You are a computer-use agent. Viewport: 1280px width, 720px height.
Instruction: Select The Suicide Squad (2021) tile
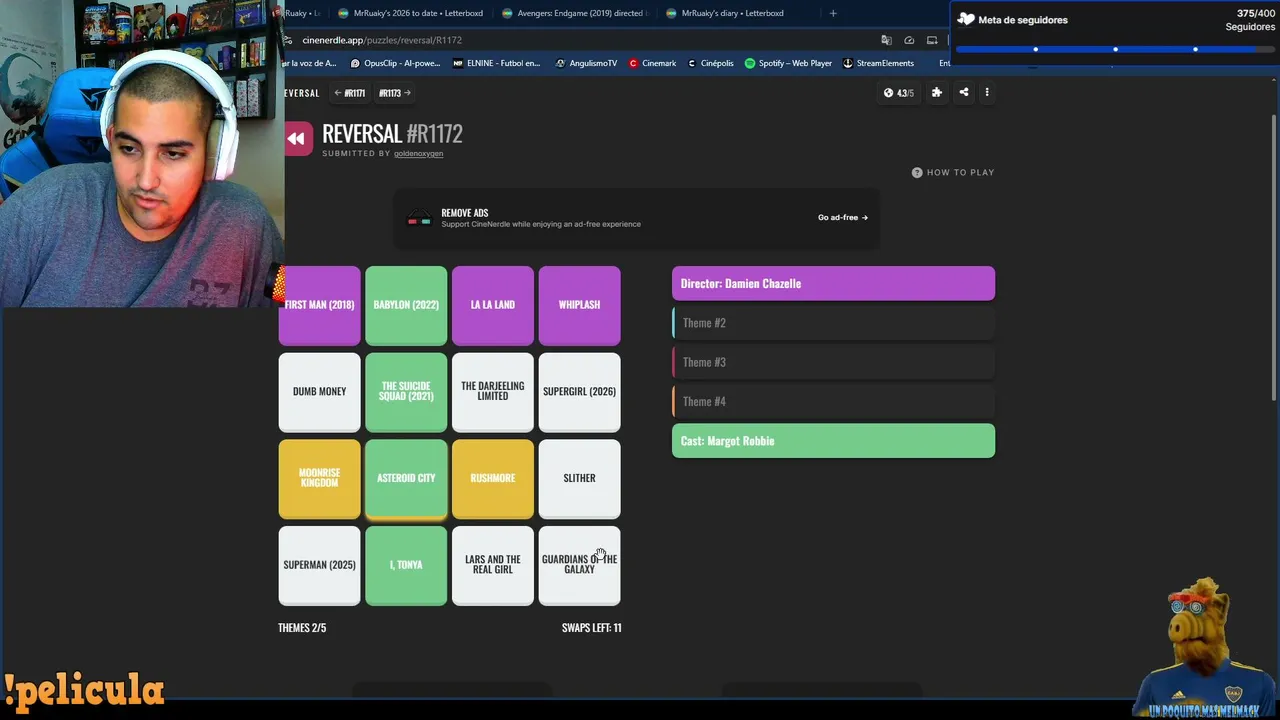click(x=406, y=392)
